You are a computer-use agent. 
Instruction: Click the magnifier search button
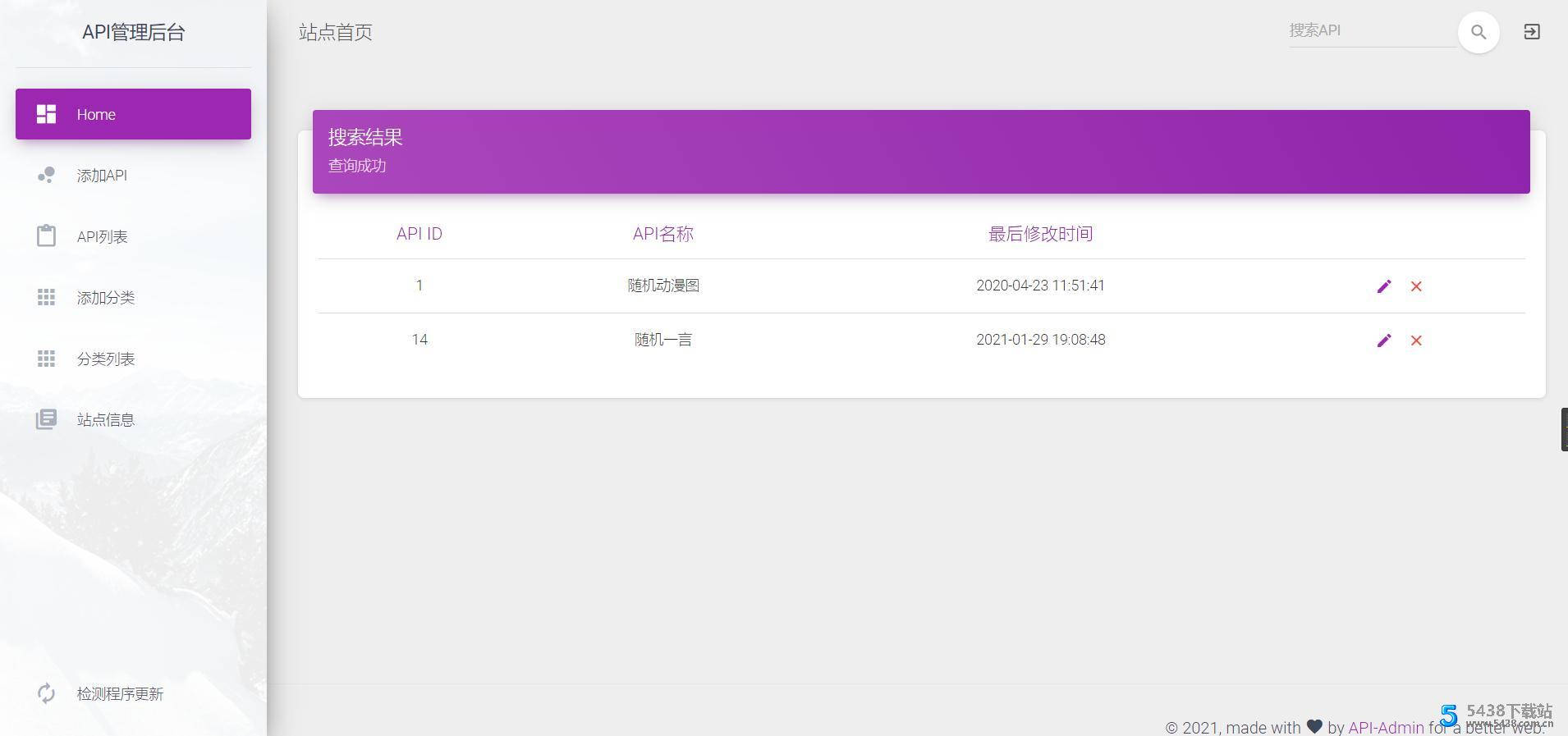[x=1478, y=32]
